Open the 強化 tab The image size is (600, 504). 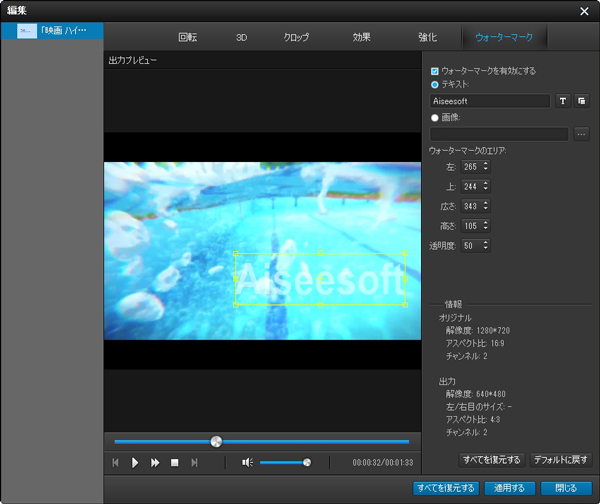point(427,38)
